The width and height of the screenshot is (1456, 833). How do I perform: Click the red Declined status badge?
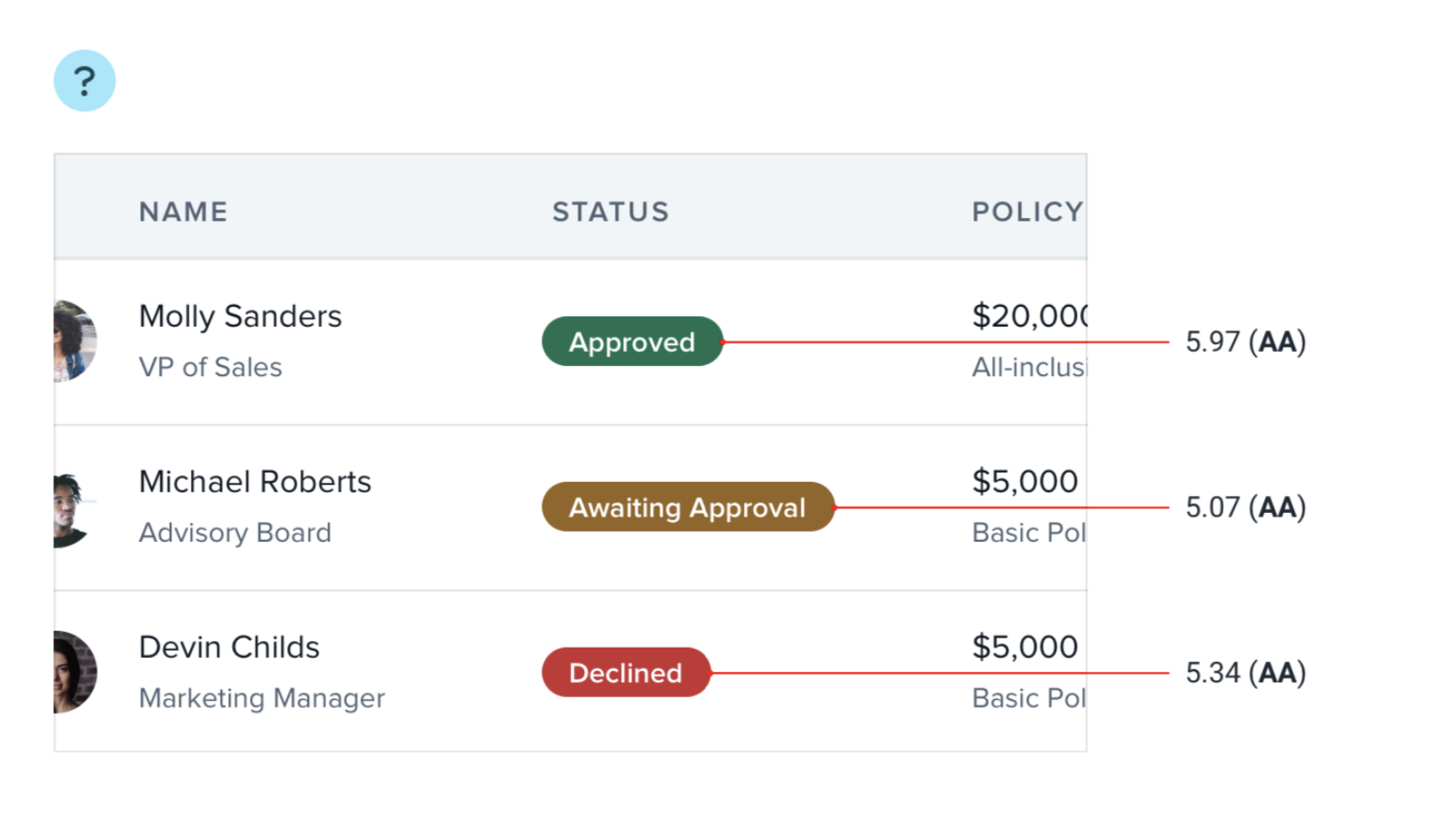pos(625,673)
